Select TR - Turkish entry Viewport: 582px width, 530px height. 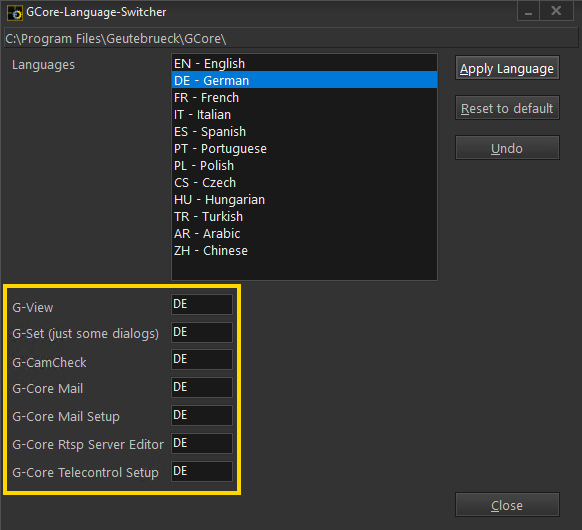304,217
